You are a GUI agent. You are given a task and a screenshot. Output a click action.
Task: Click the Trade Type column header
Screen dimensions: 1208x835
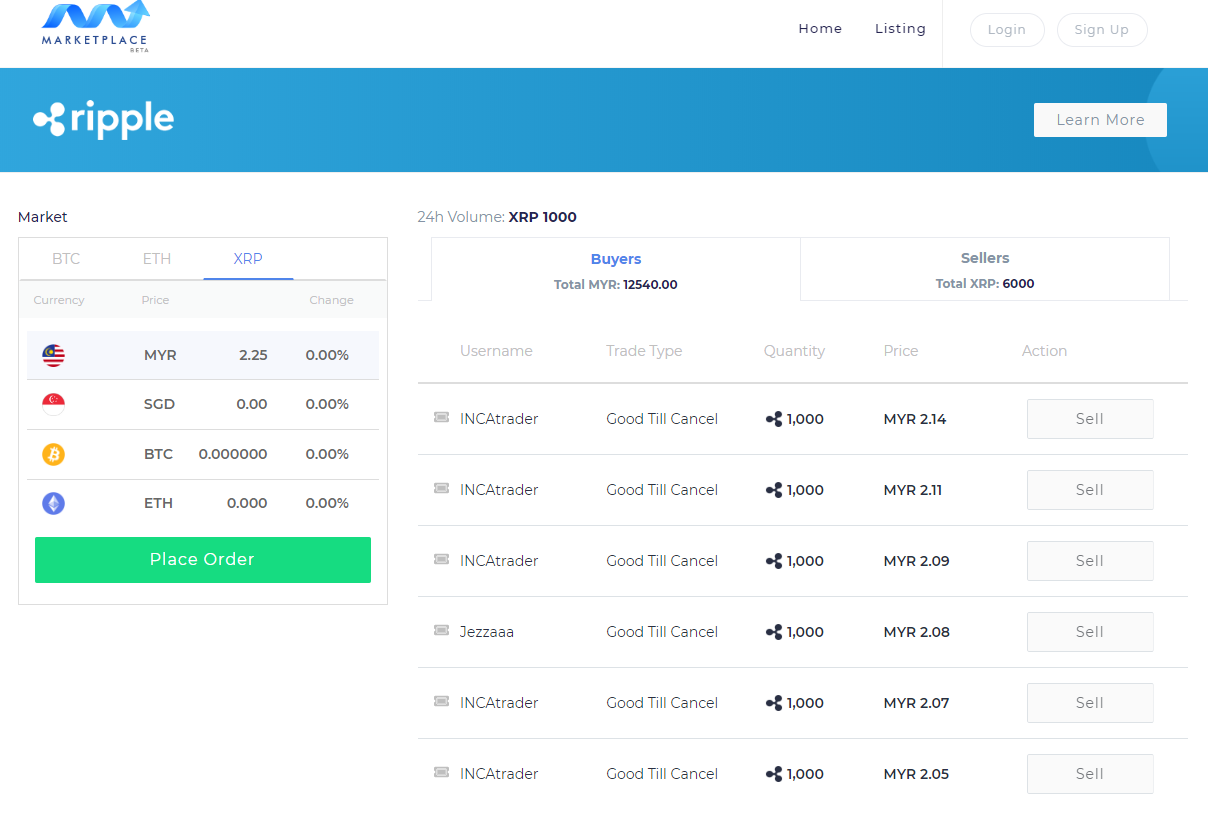pos(644,351)
